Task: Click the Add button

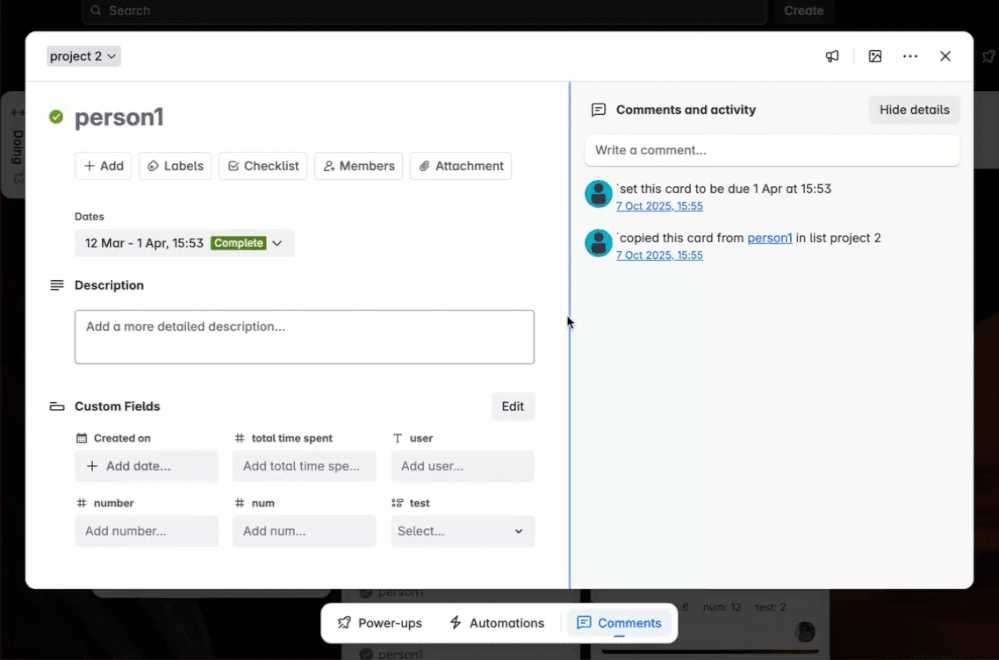Action: tap(103, 166)
